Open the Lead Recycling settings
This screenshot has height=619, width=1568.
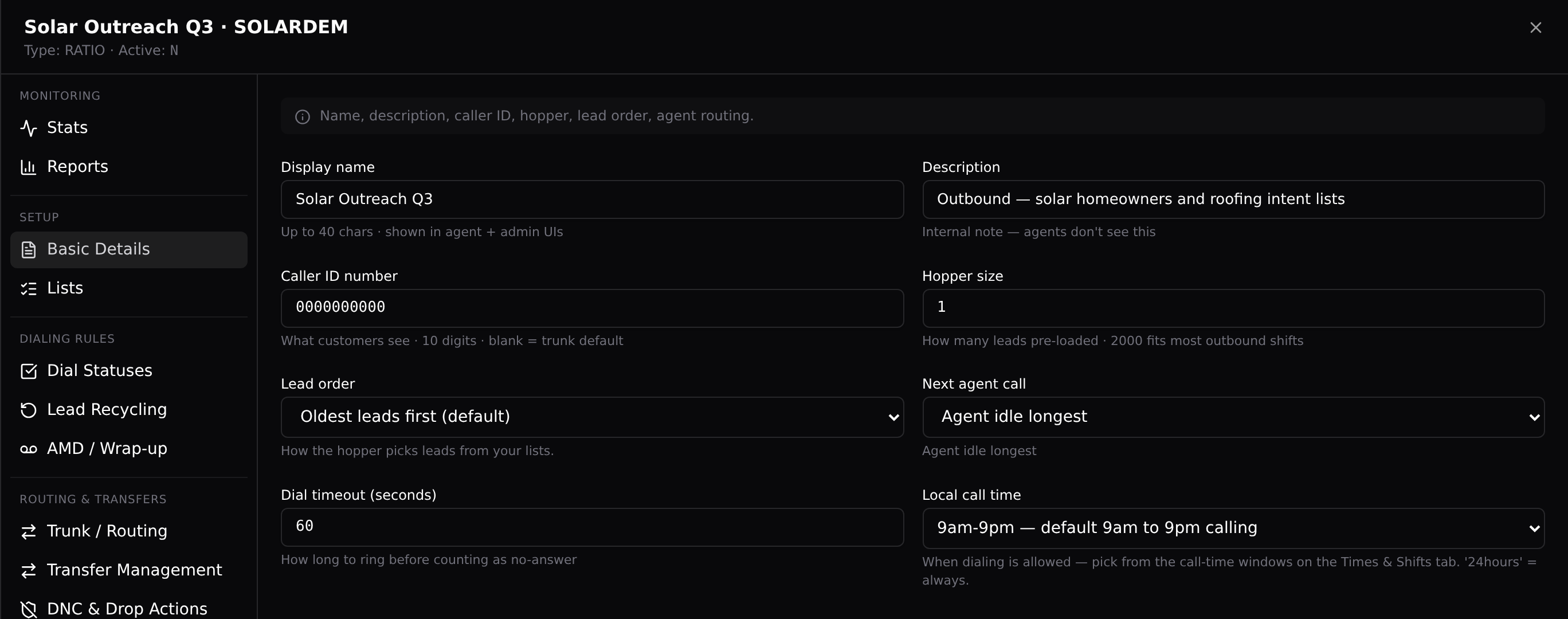click(128, 410)
